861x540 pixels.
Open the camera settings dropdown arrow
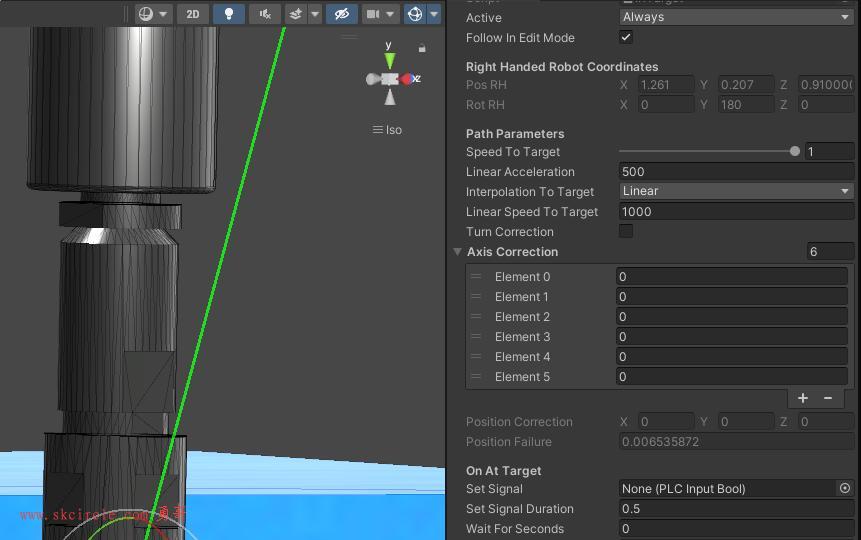(390, 14)
